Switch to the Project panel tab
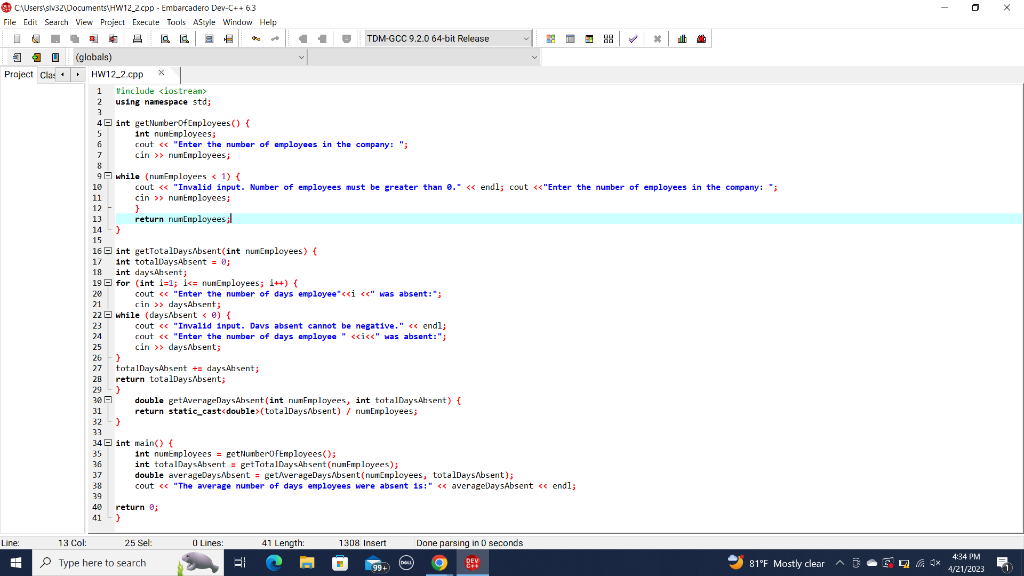The width and height of the screenshot is (1024, 576). pos(17,73)
